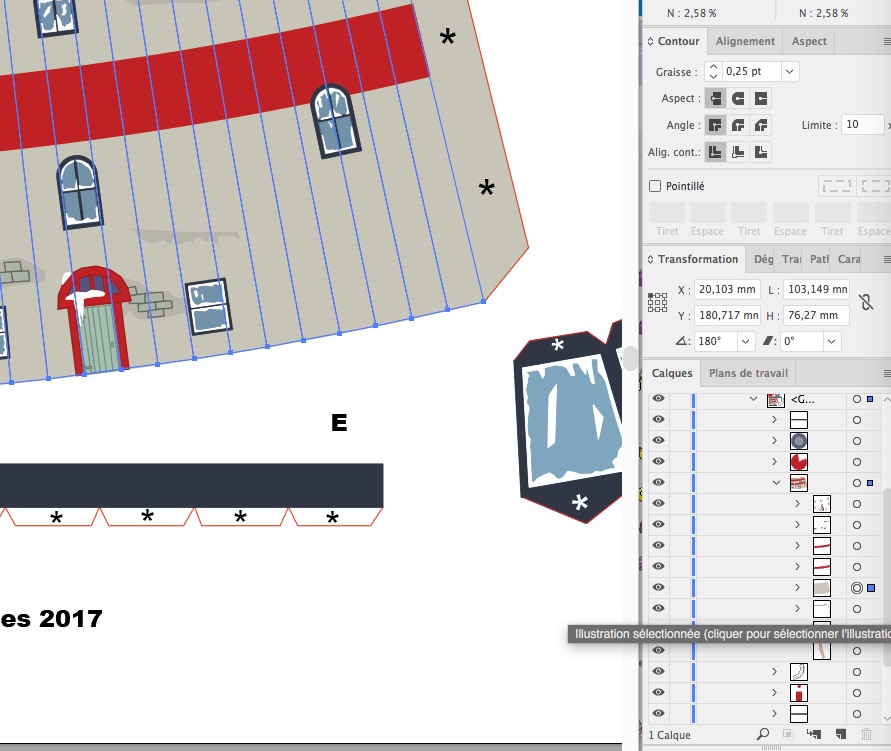Choose the round cap Aspect icon

pos(738,99)
